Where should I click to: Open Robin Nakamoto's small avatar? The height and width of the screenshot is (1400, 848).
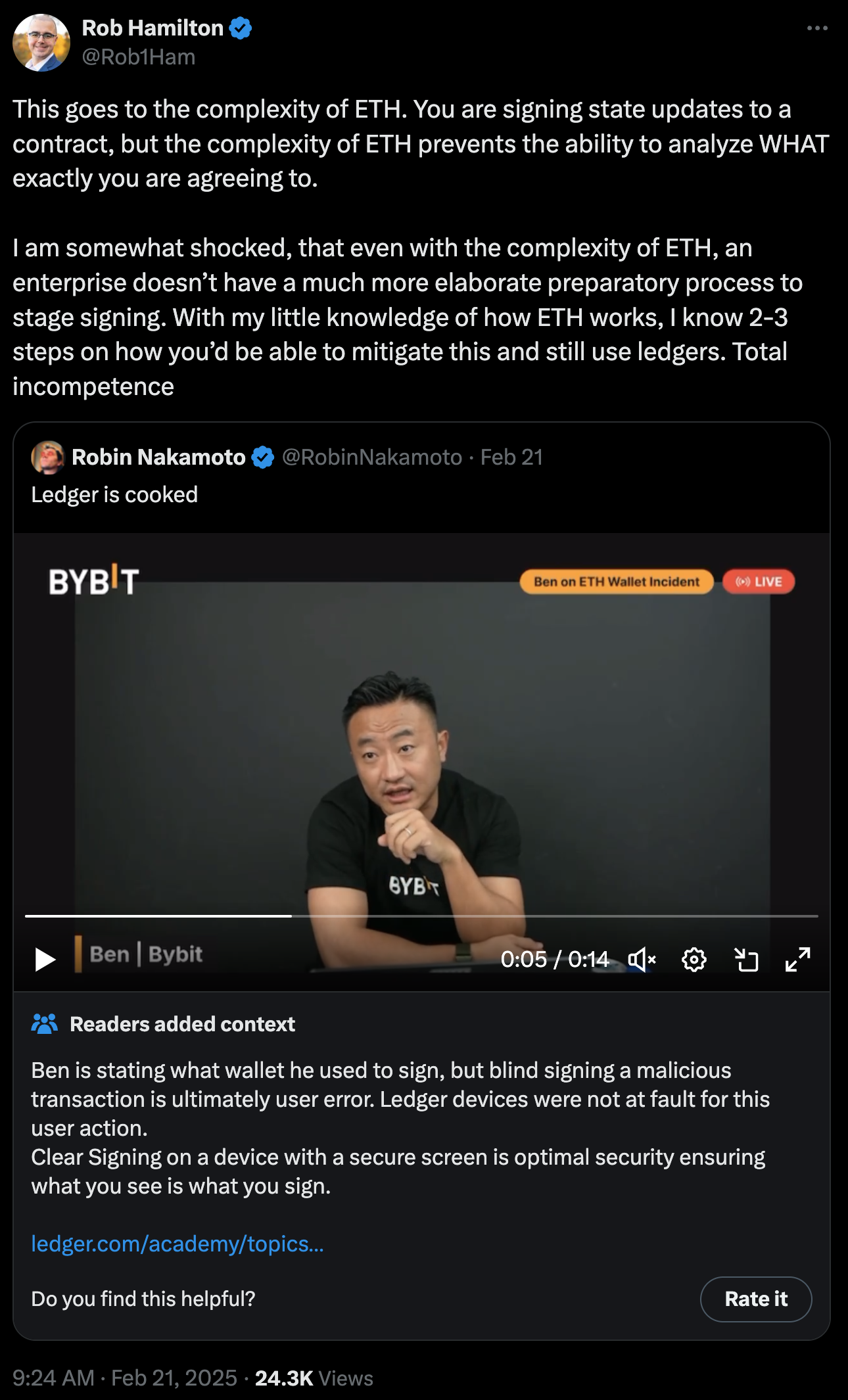point(47,457)
